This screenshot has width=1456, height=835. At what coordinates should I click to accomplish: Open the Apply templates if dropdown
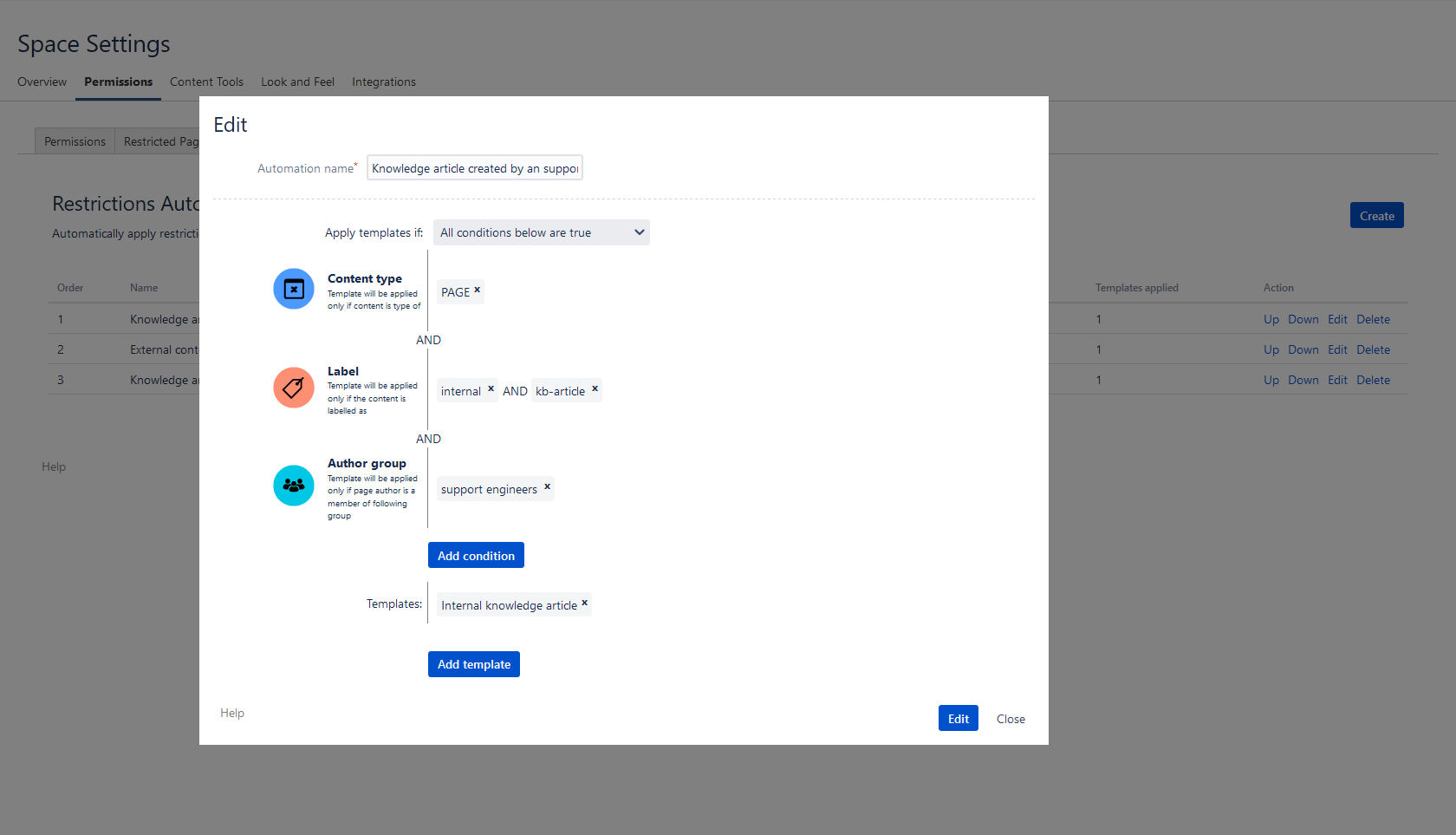542,232
